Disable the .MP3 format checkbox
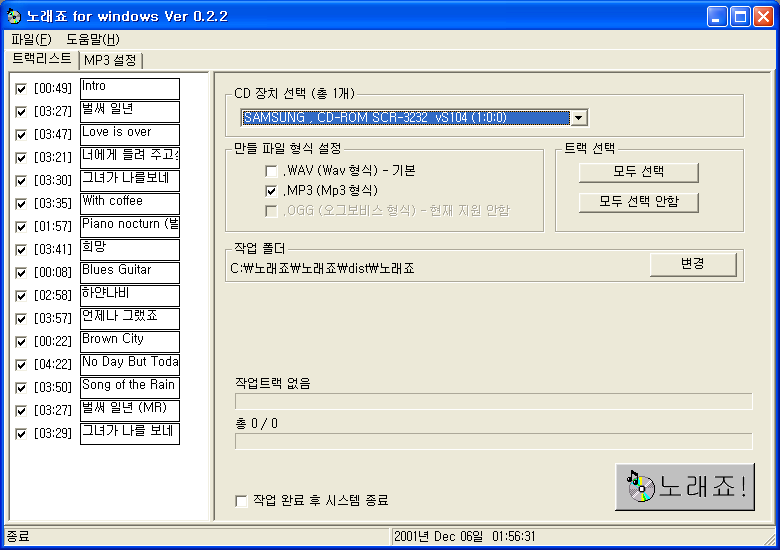 coord(271,190)
